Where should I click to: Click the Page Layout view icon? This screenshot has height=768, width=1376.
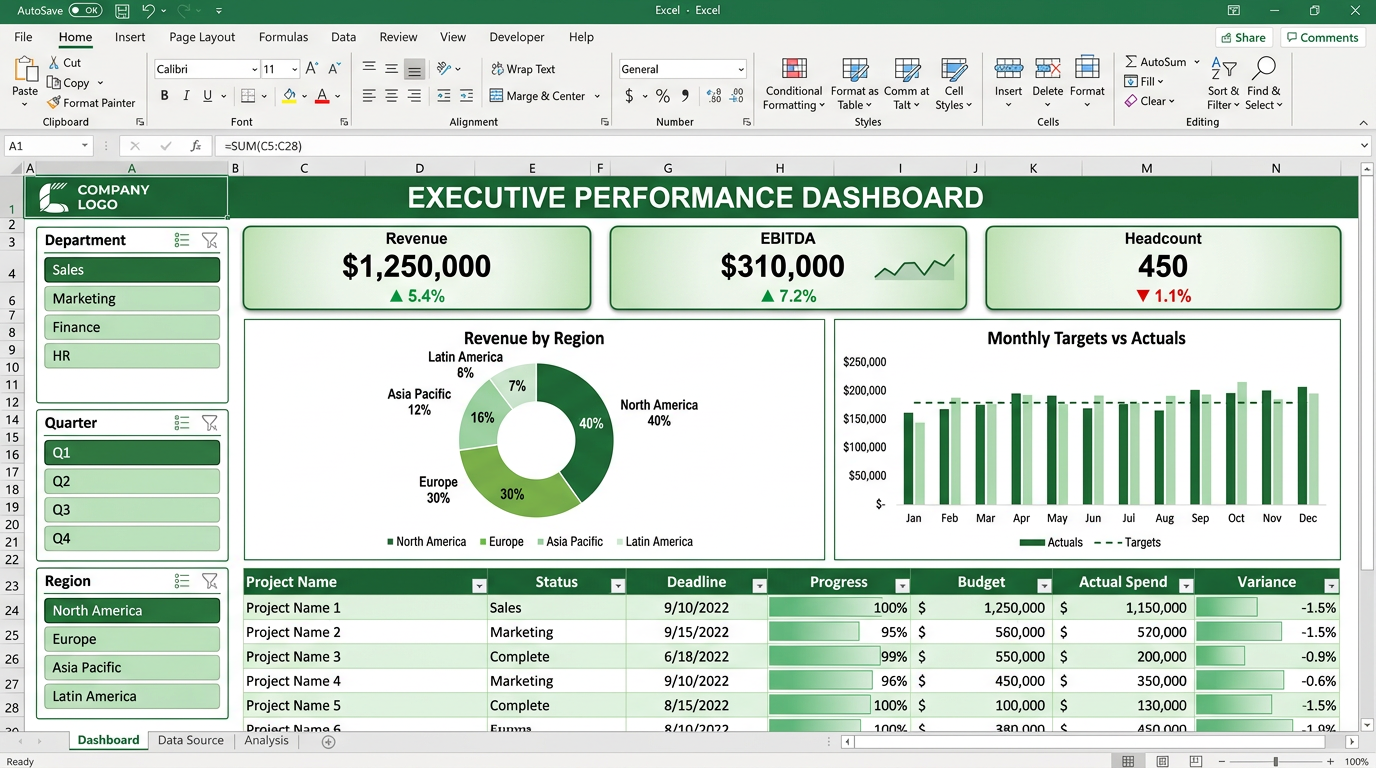1161,762
